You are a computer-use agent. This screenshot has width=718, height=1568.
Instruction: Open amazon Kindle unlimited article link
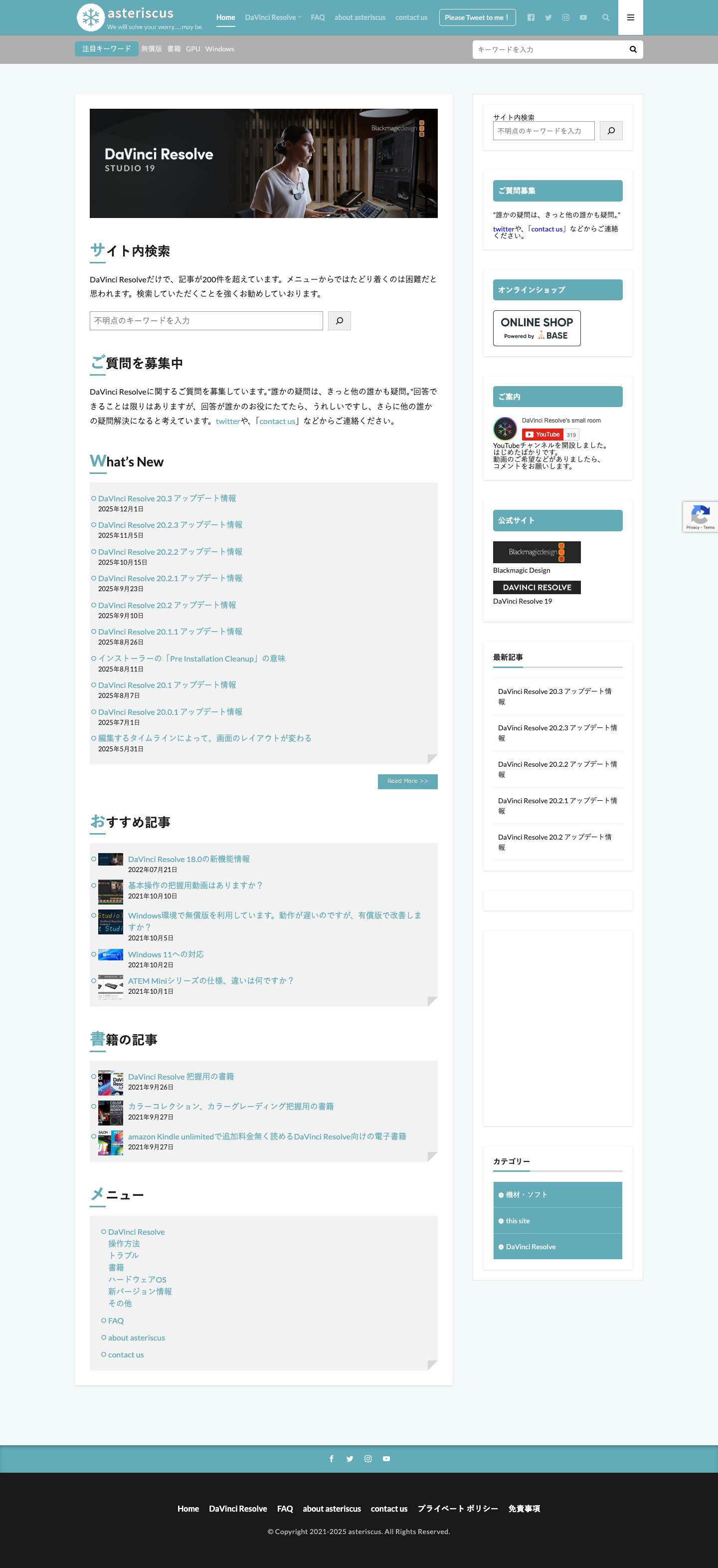[x=267, y=1136]
